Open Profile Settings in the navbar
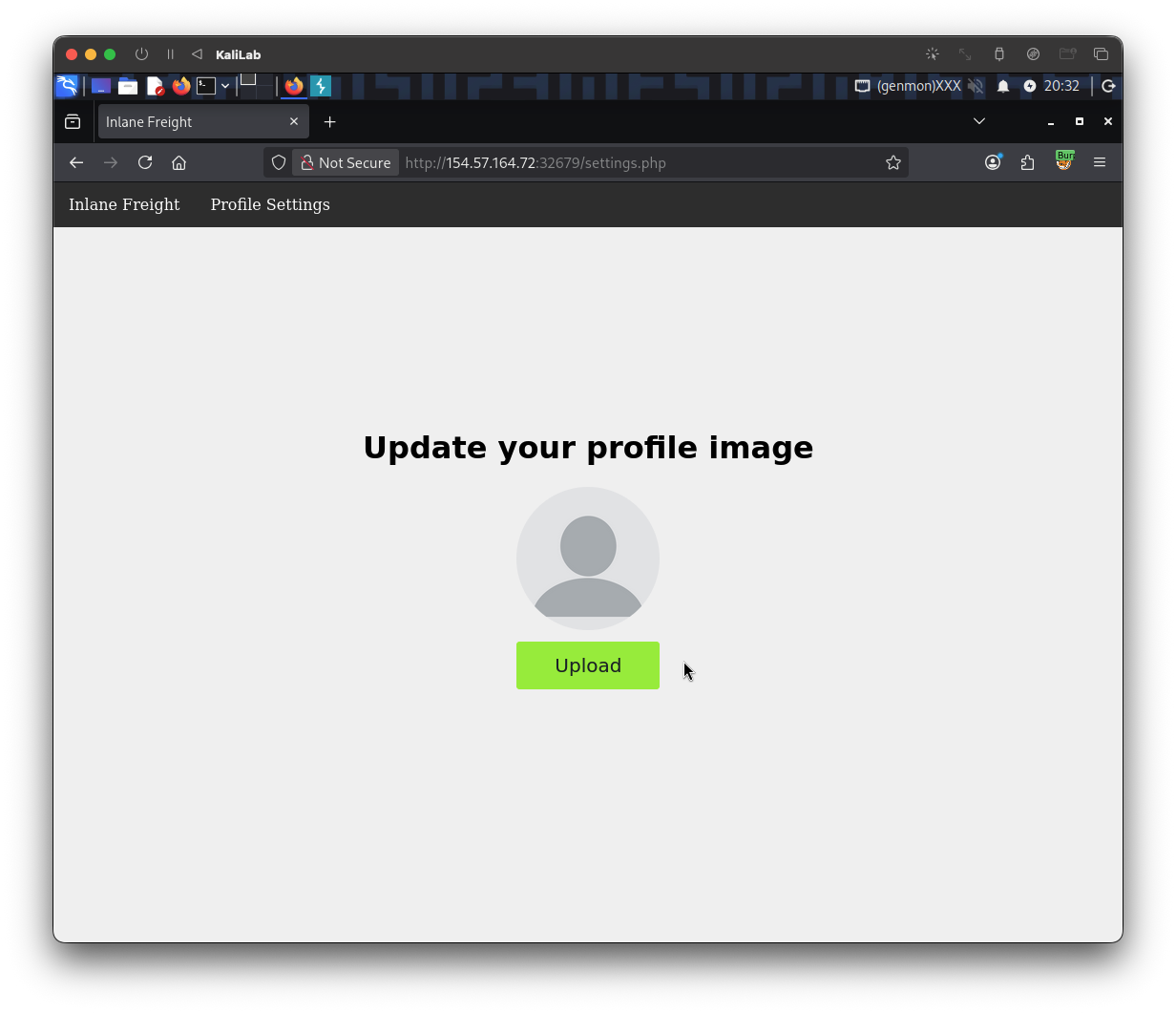The height and width of the screenshot is (1013, 1176). coord(270,204)
